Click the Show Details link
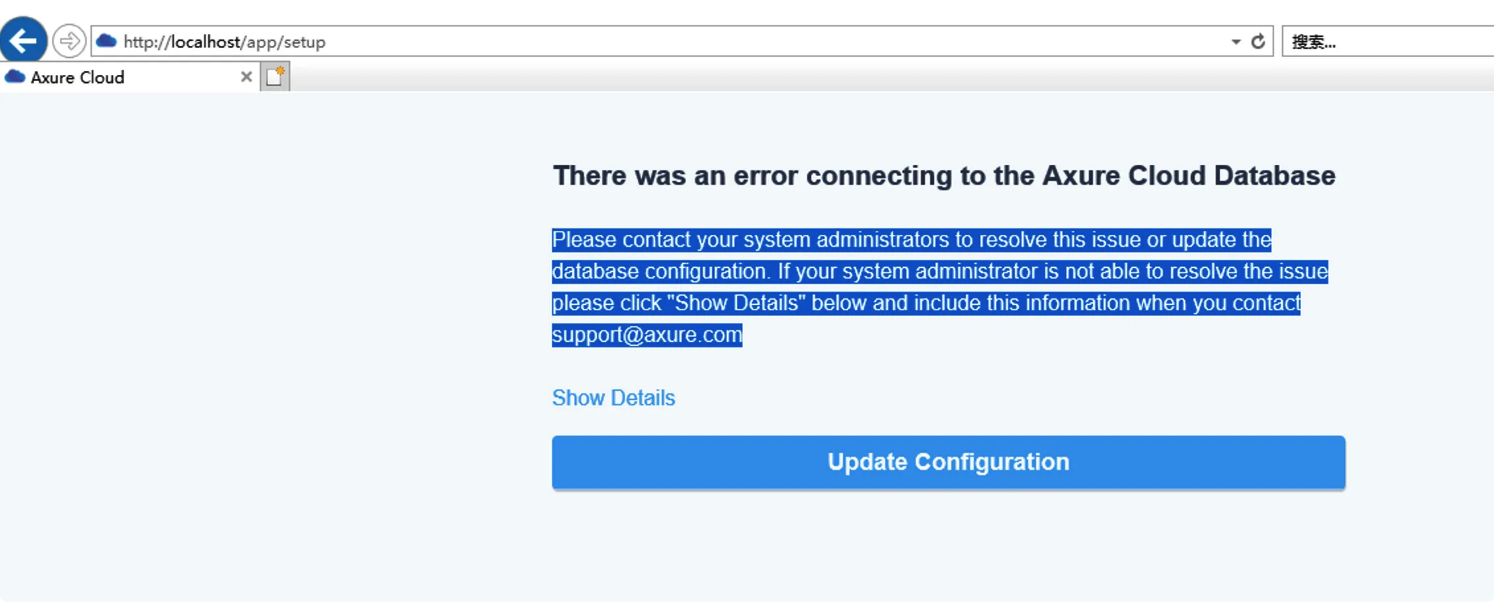Screen dimensions: 1494x610 point(613,398)
